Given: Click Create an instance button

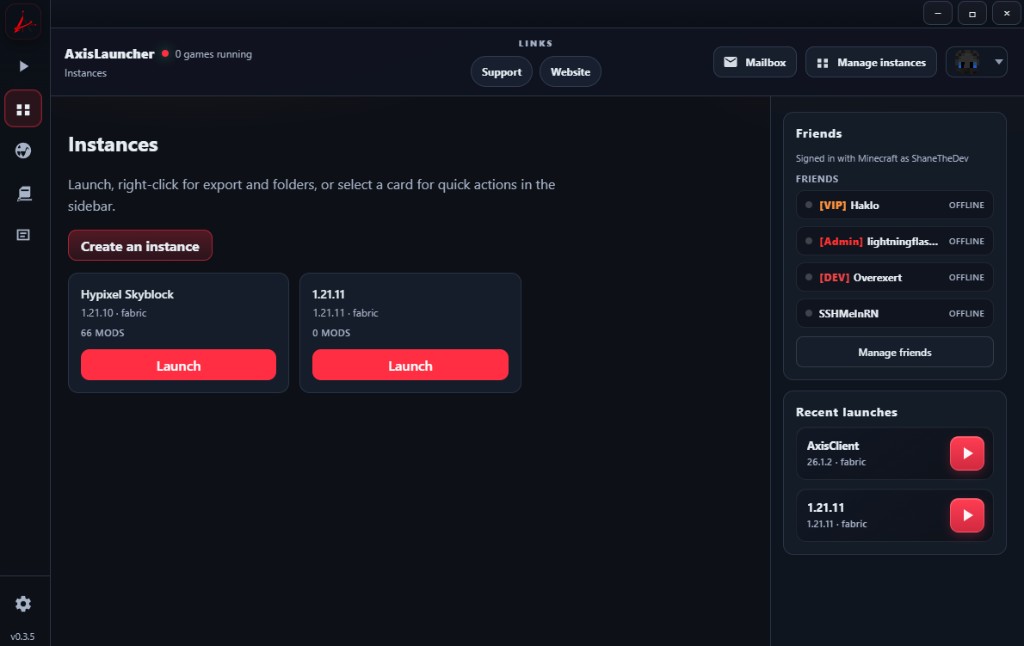Looking at the screenshot, I should click(x=140, y=246).
